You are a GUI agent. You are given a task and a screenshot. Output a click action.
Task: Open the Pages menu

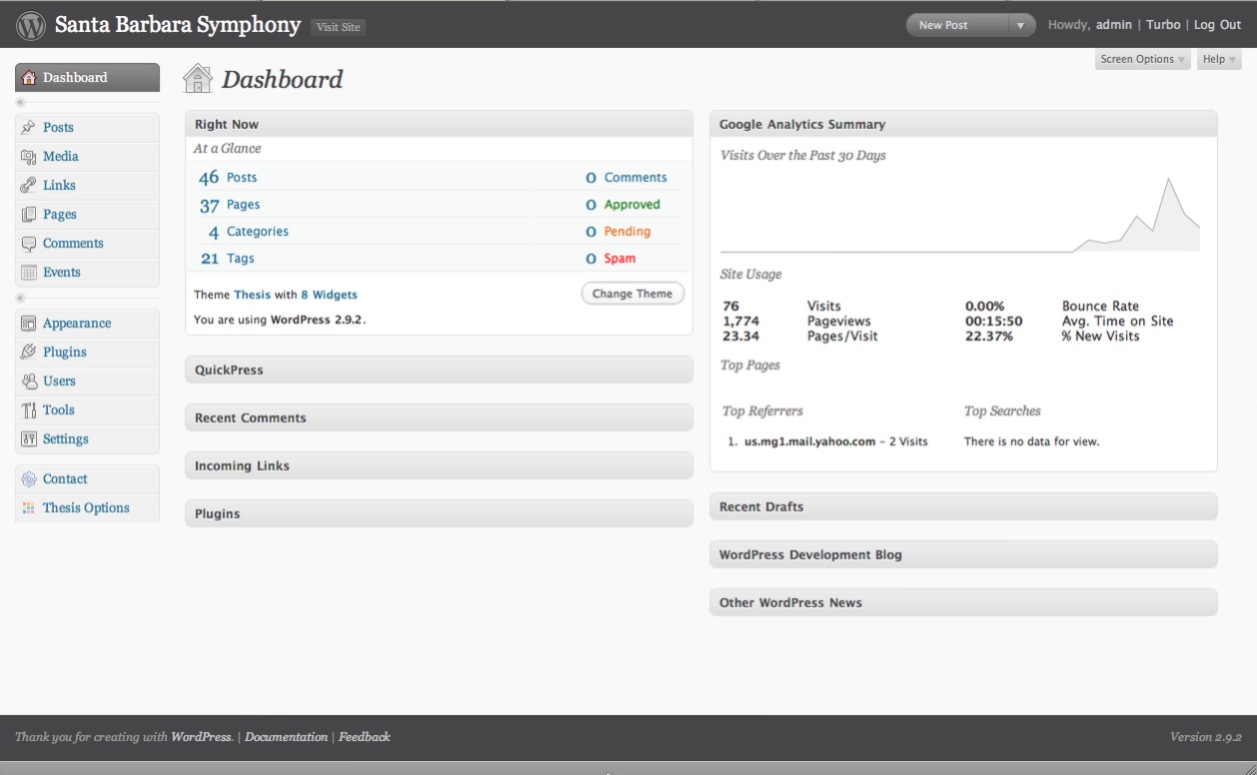coord(60,214)
